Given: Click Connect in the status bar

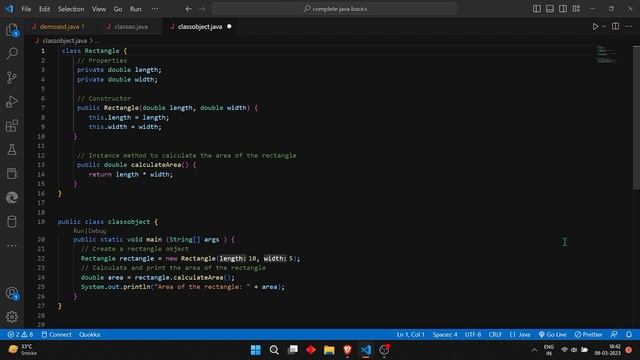Looking at the screenshot, I should pos(56,334).
